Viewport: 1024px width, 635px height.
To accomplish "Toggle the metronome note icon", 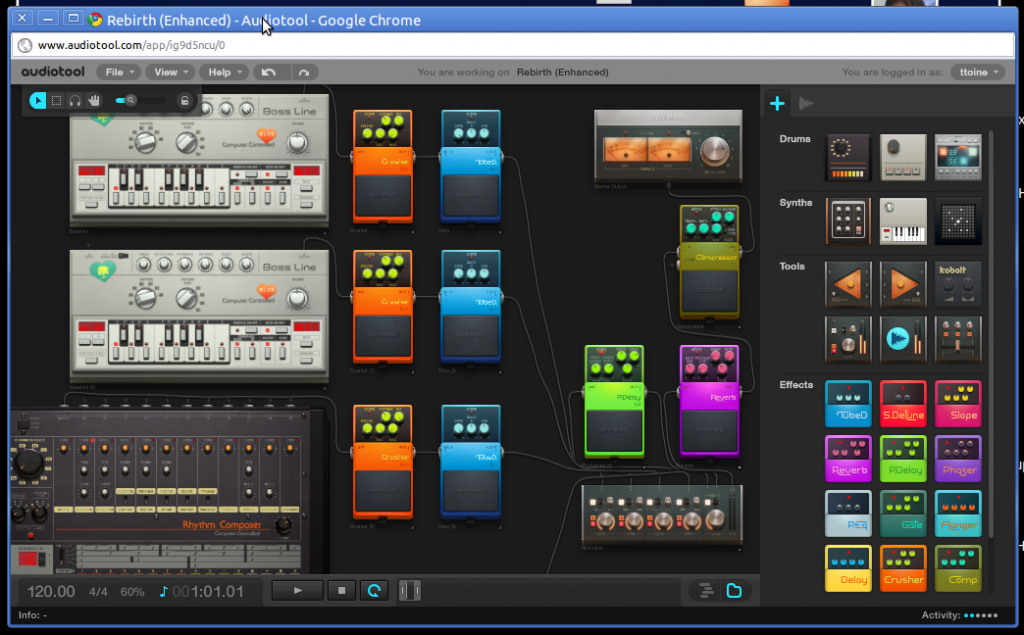I will [163, 592].
